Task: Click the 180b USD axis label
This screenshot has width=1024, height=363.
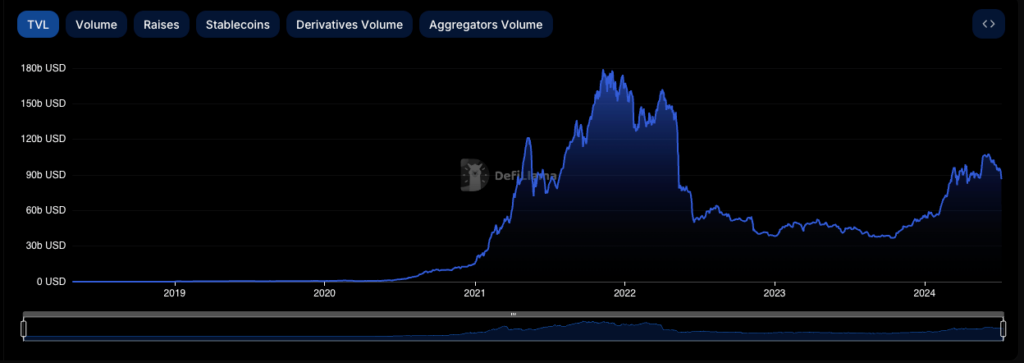Action: (x=44, y=68)
